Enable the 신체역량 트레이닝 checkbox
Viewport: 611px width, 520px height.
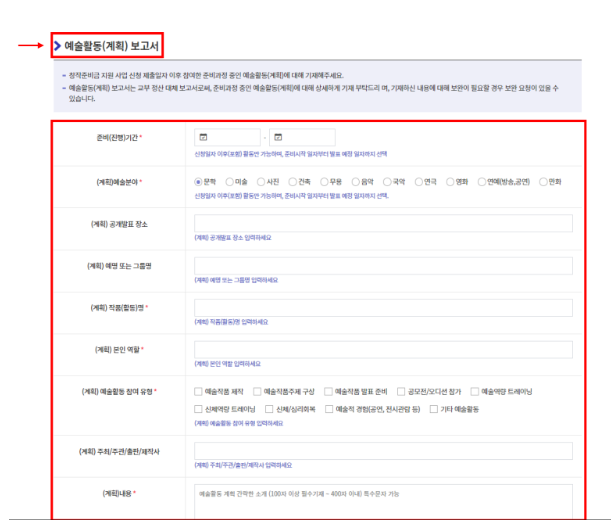[198, 409]
